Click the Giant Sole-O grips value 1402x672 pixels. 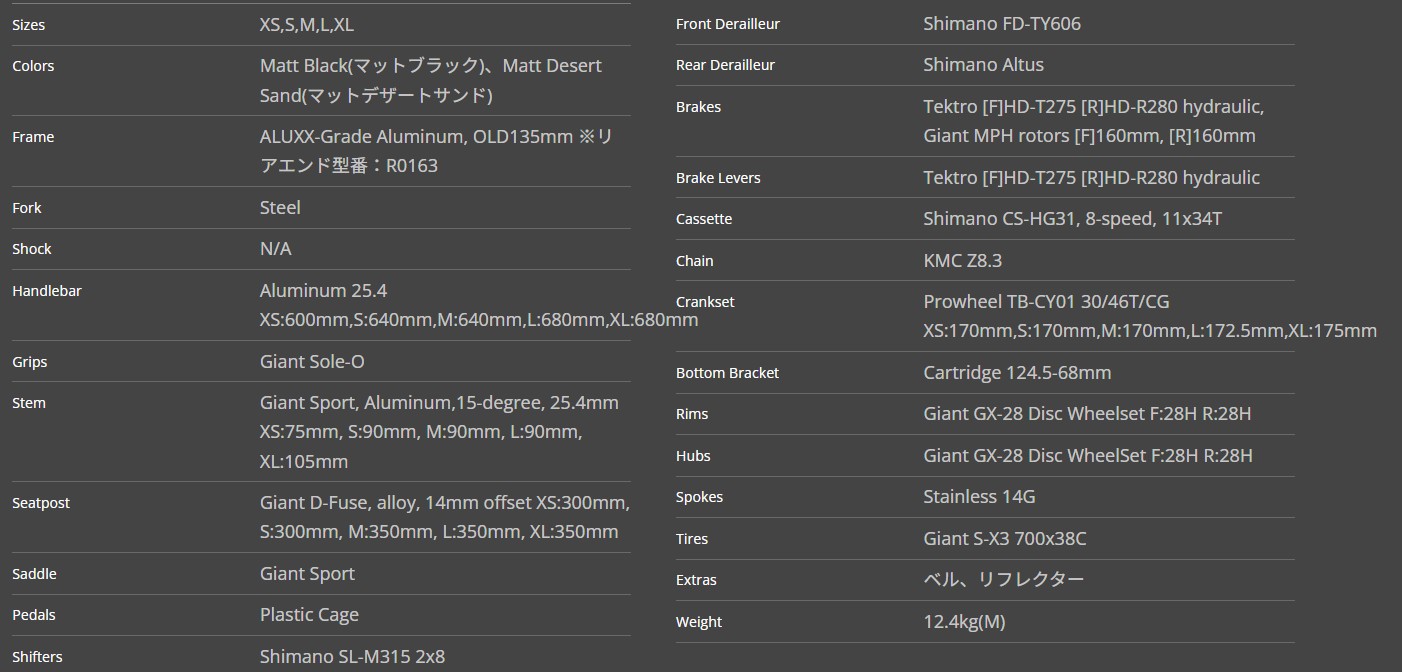click(x=312, y=362)
